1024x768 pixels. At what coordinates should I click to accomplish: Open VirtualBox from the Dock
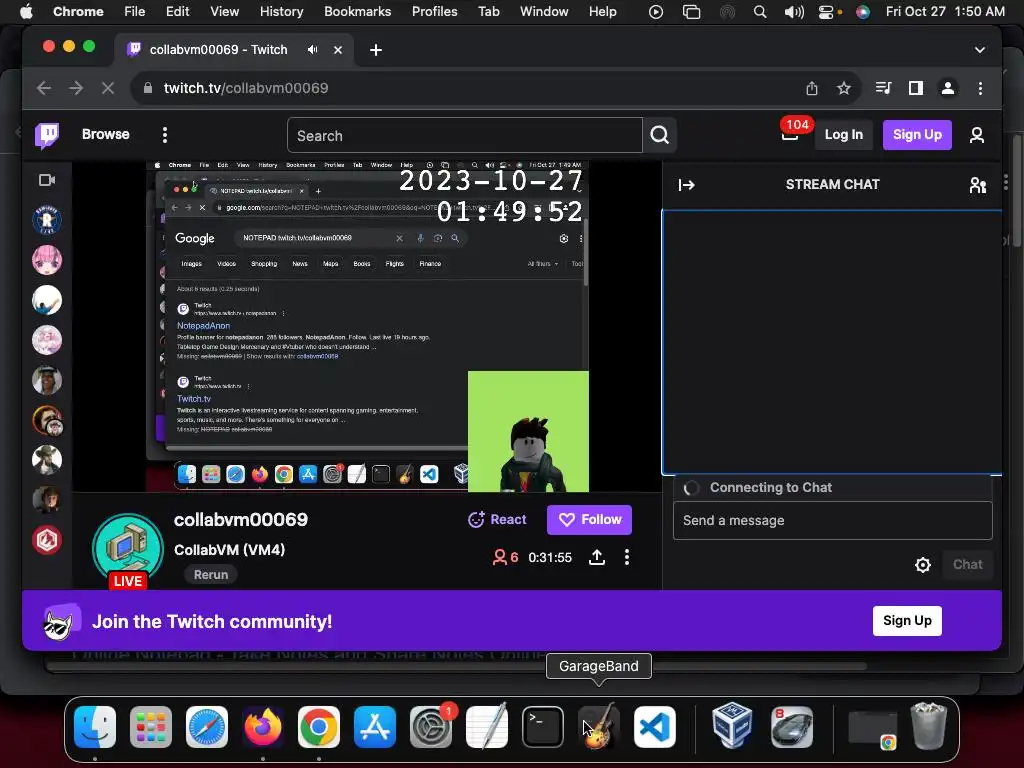click(731, 727)
